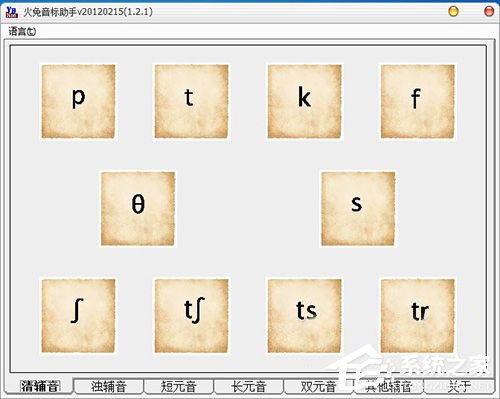Minimize window with yellow button
Image resolution: width=500 pixels, height=399 pixels.
(453, 12)
